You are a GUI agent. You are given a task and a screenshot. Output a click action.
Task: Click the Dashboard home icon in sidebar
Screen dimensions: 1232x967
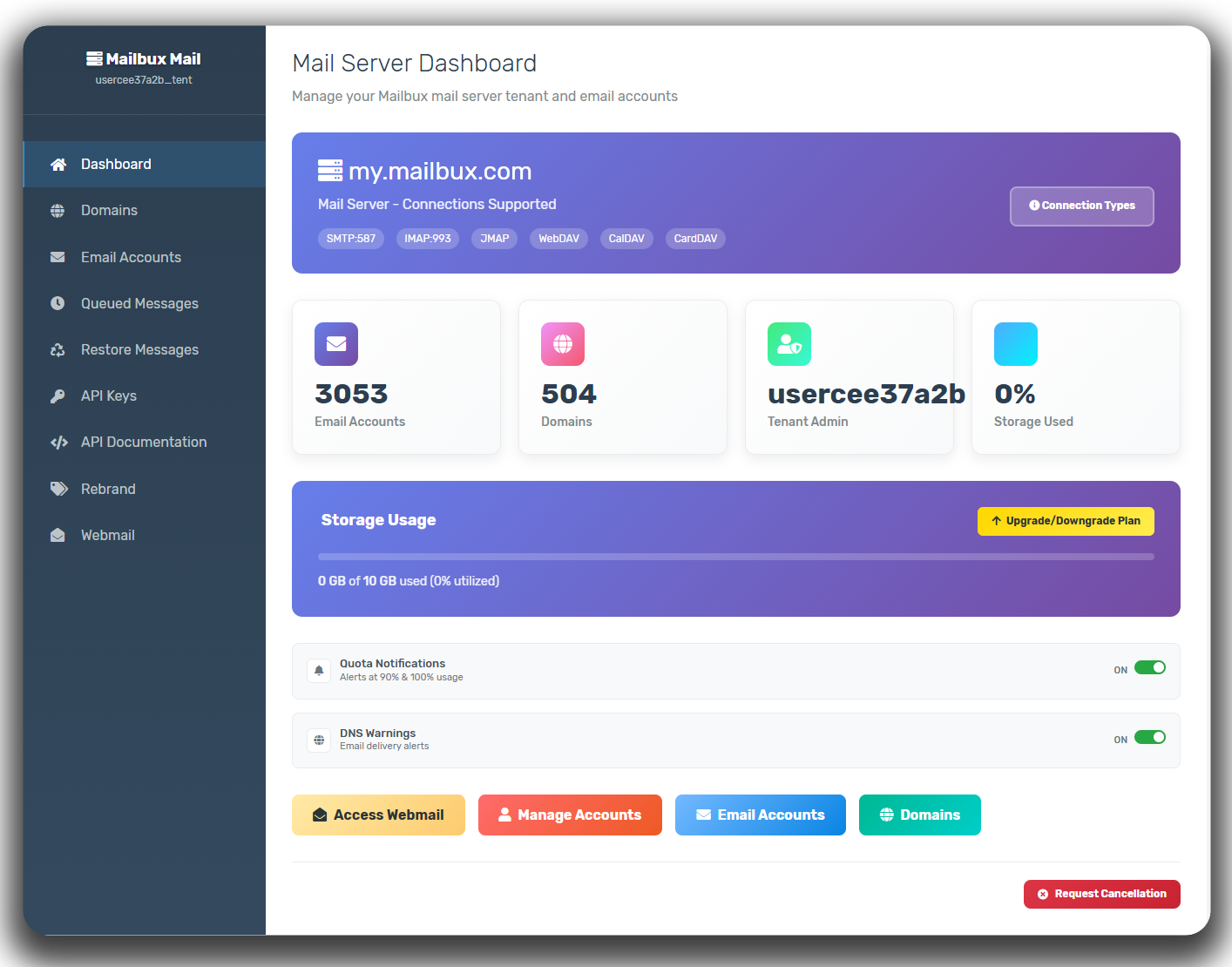click(58, 165)
